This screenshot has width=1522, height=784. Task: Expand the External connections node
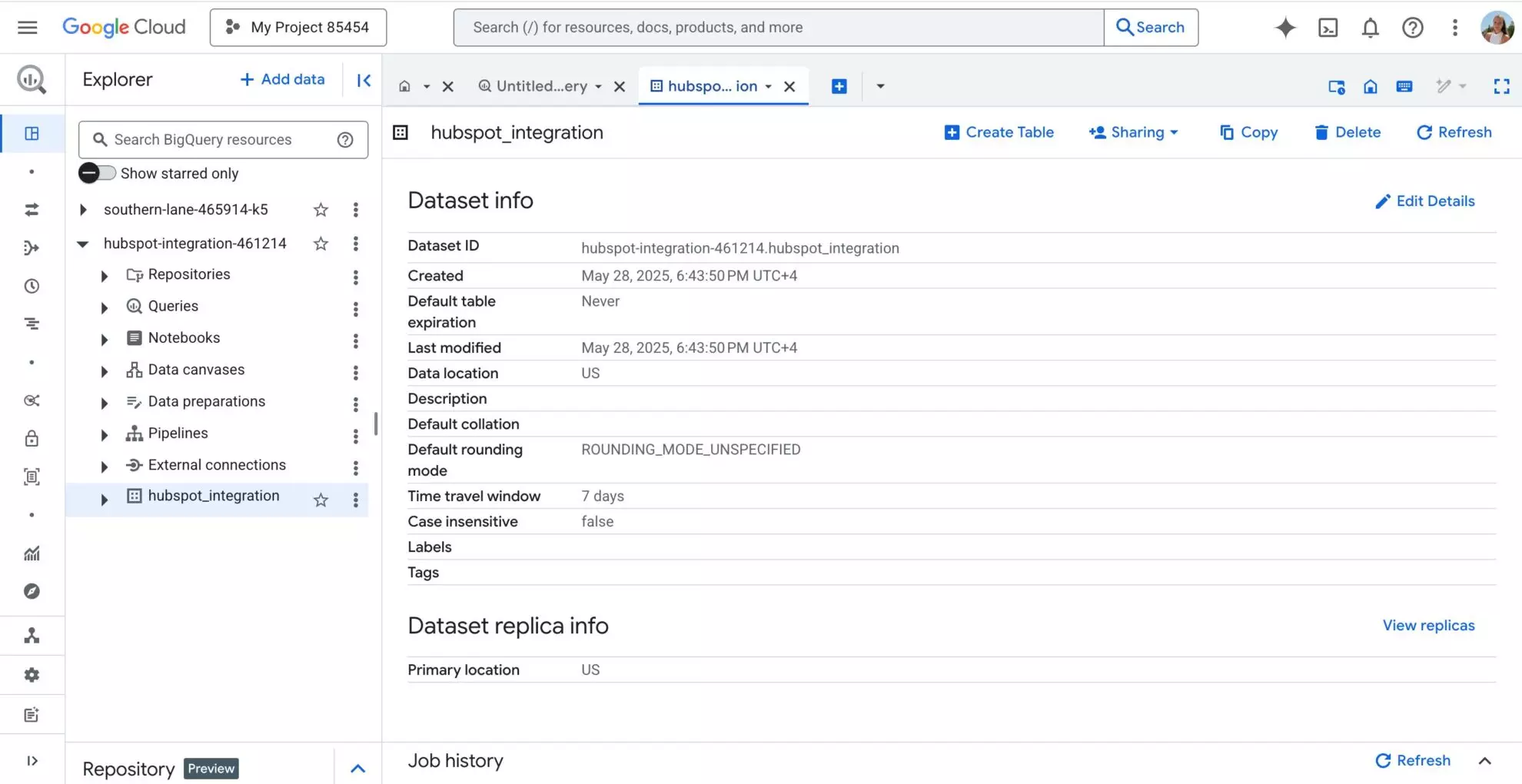(x=105, y=467)
